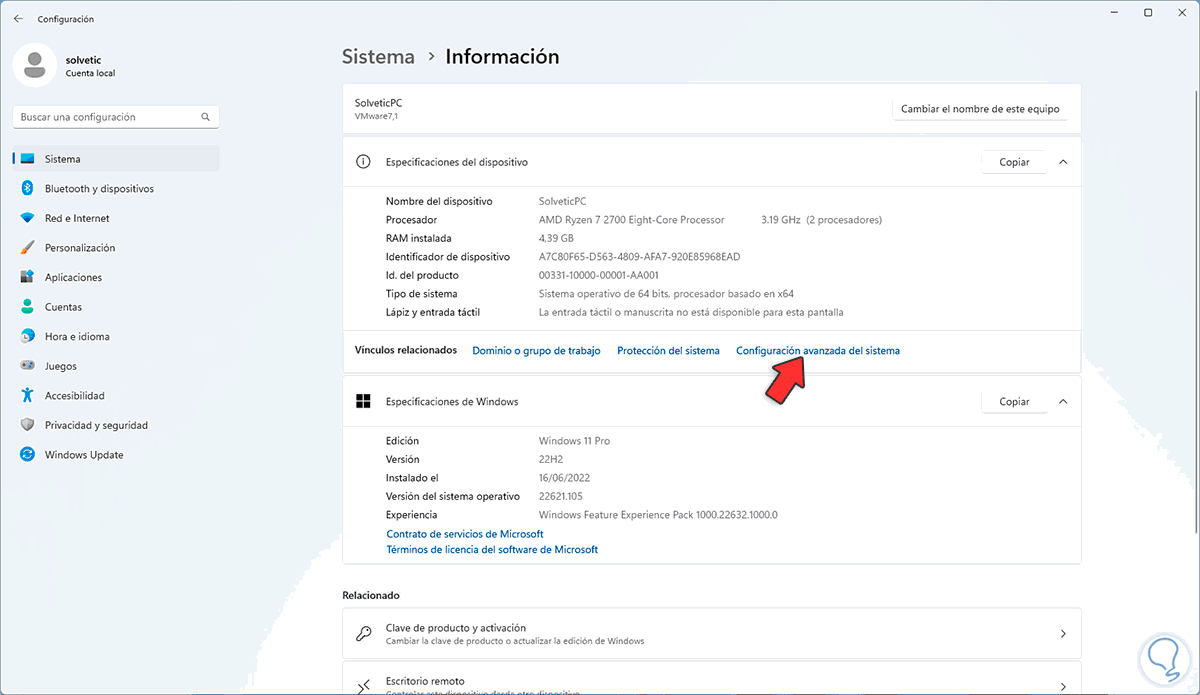Click the SolveticPC name in the header card
1200x695 pixels.
(x=378, y=103)
